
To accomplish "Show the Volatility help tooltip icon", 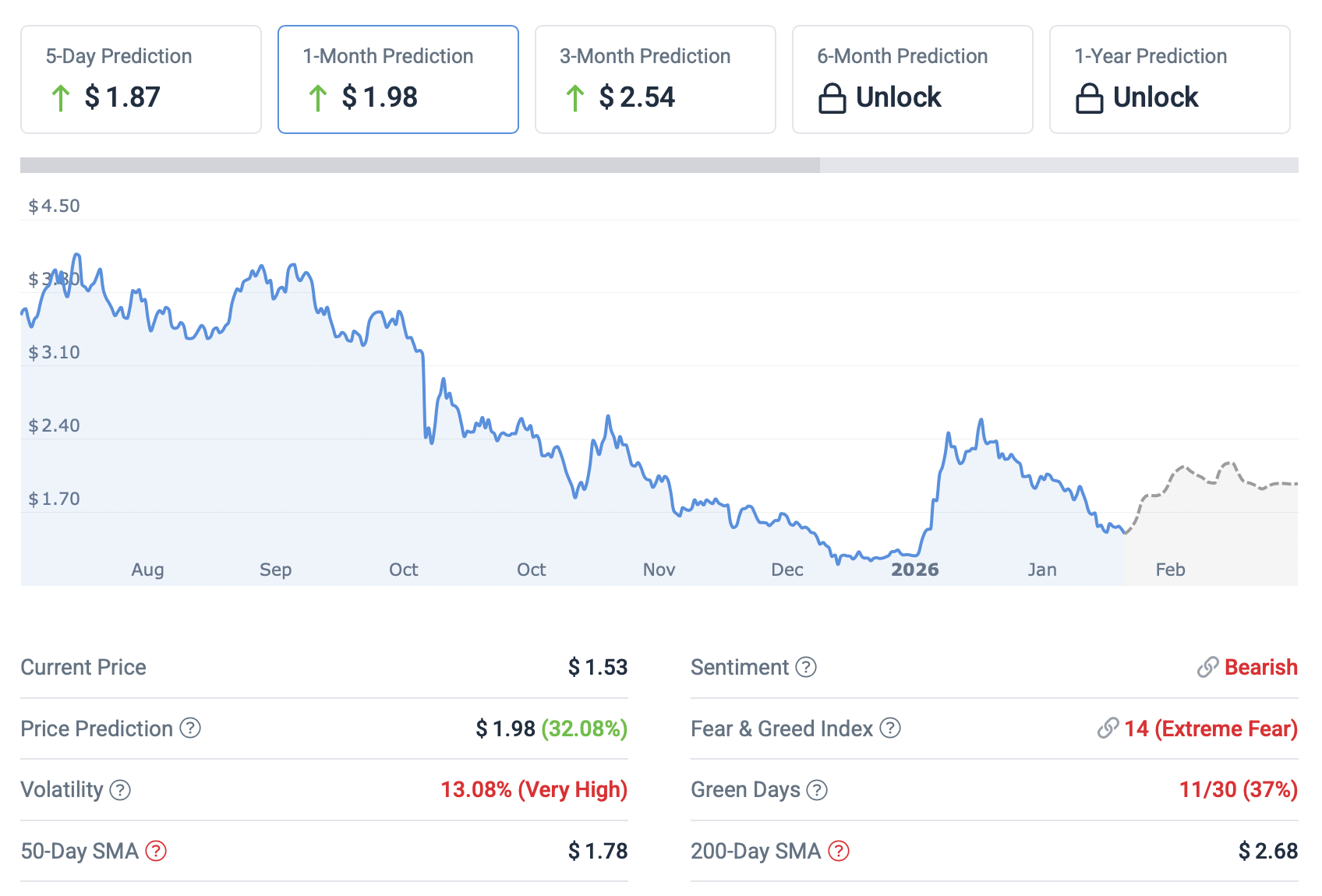I will pos(120,789).
